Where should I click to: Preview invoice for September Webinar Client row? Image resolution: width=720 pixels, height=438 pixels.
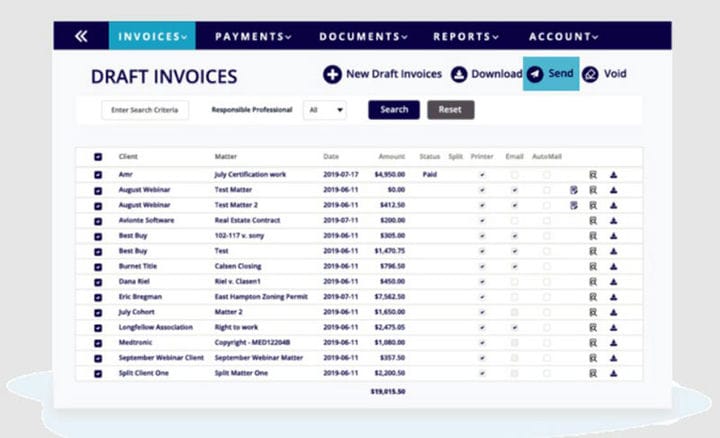[593, 358]
